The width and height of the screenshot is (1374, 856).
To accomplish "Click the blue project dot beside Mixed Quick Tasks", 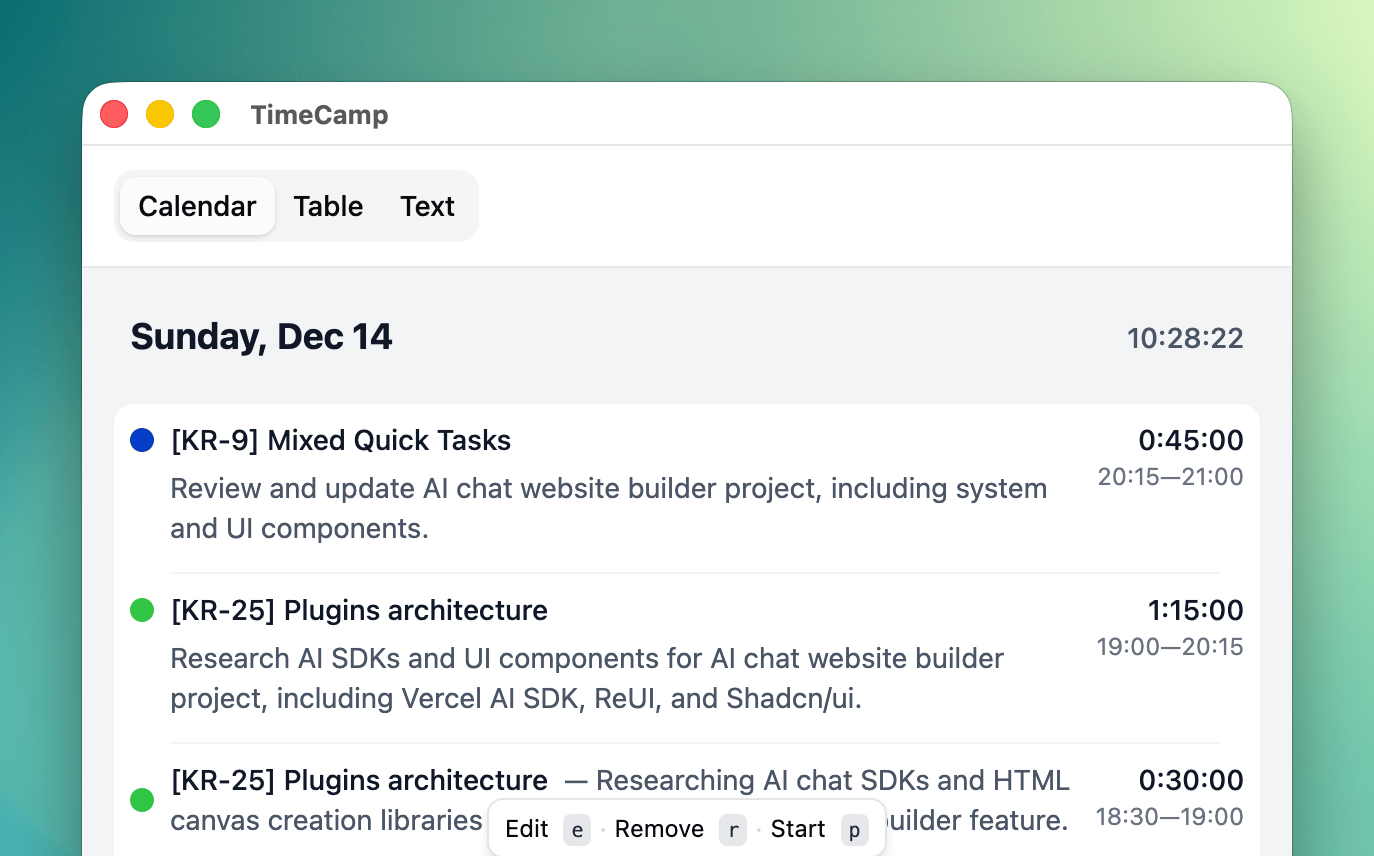I will pyautogui.click(x=141, y=440).
